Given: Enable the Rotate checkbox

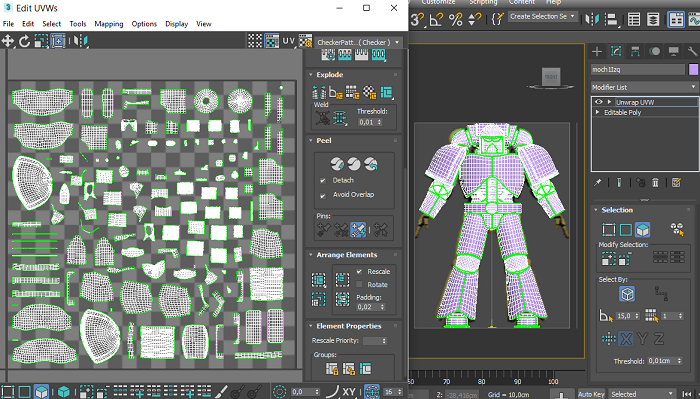Looking at the screenshot, I should point(359,284).
